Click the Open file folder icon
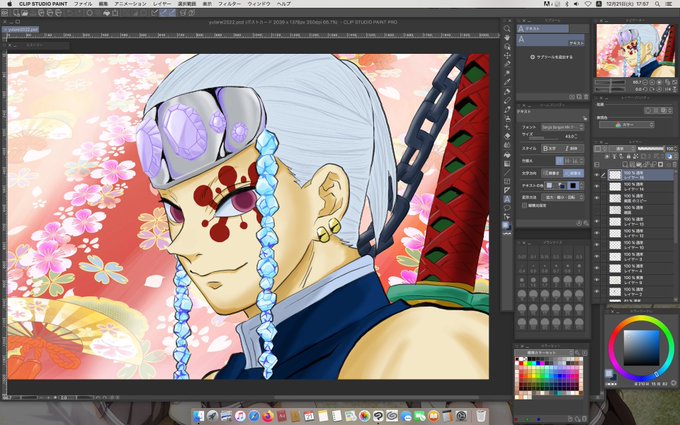Viewport: 680px width, 425px height. (x=24, y=13)
